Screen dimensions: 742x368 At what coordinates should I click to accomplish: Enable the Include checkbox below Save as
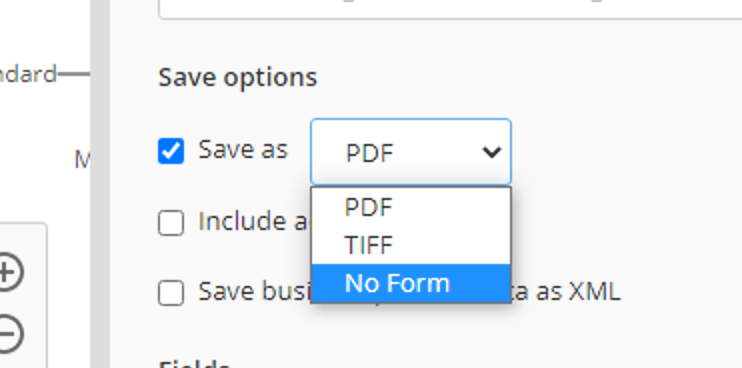[x=171, y=222]
